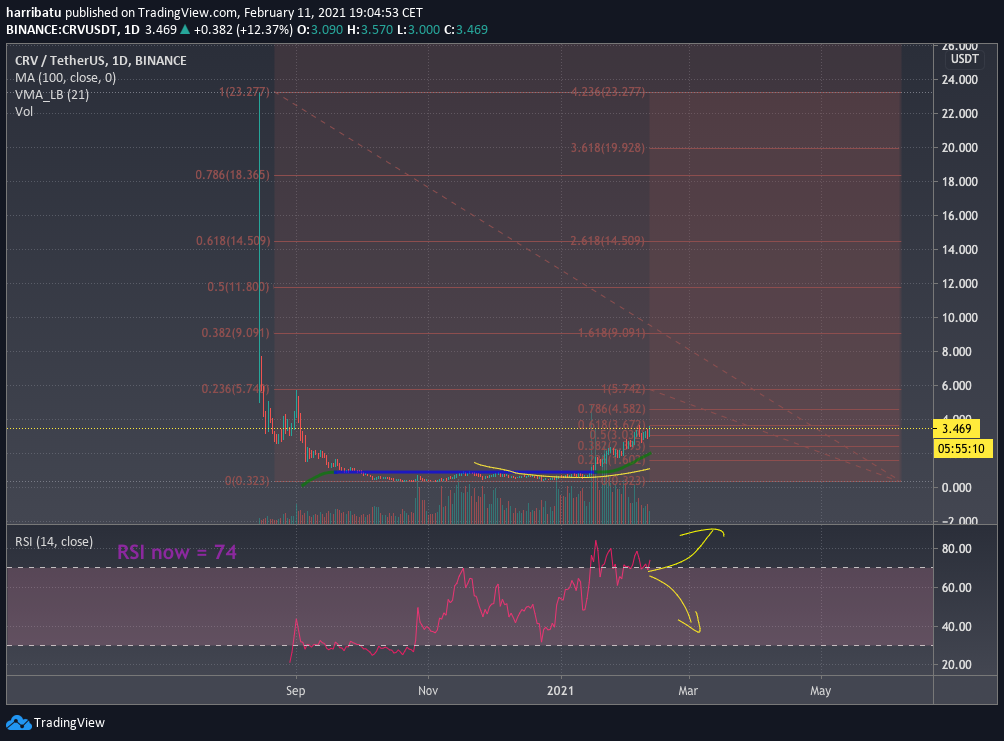Click the BINANCE:CRVUSDT, 1D symbol in header

point(72,29)
